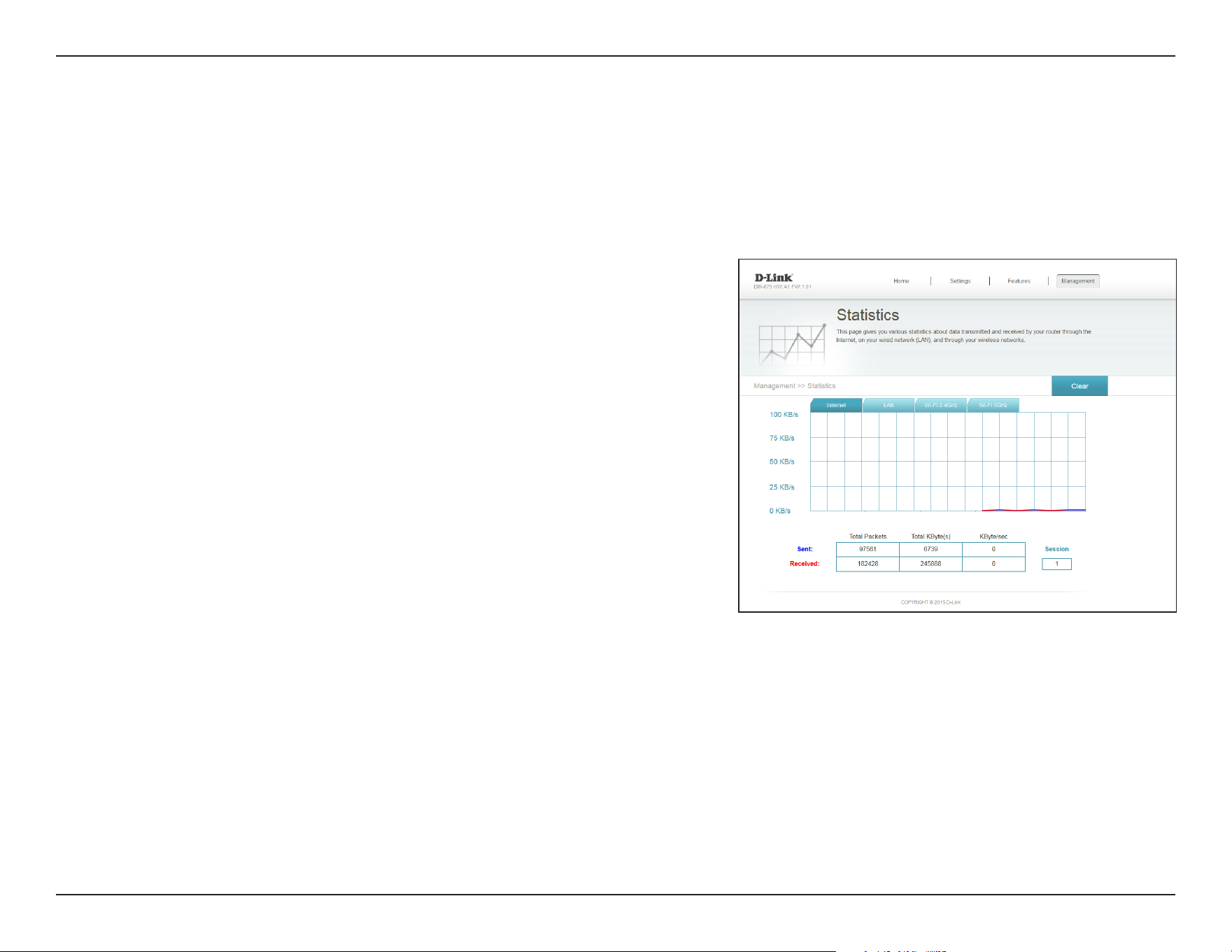Select the Internet statistics tab
Viewport: 1232px width, 952px height.
pyautogui.click(x=836, y=405)
